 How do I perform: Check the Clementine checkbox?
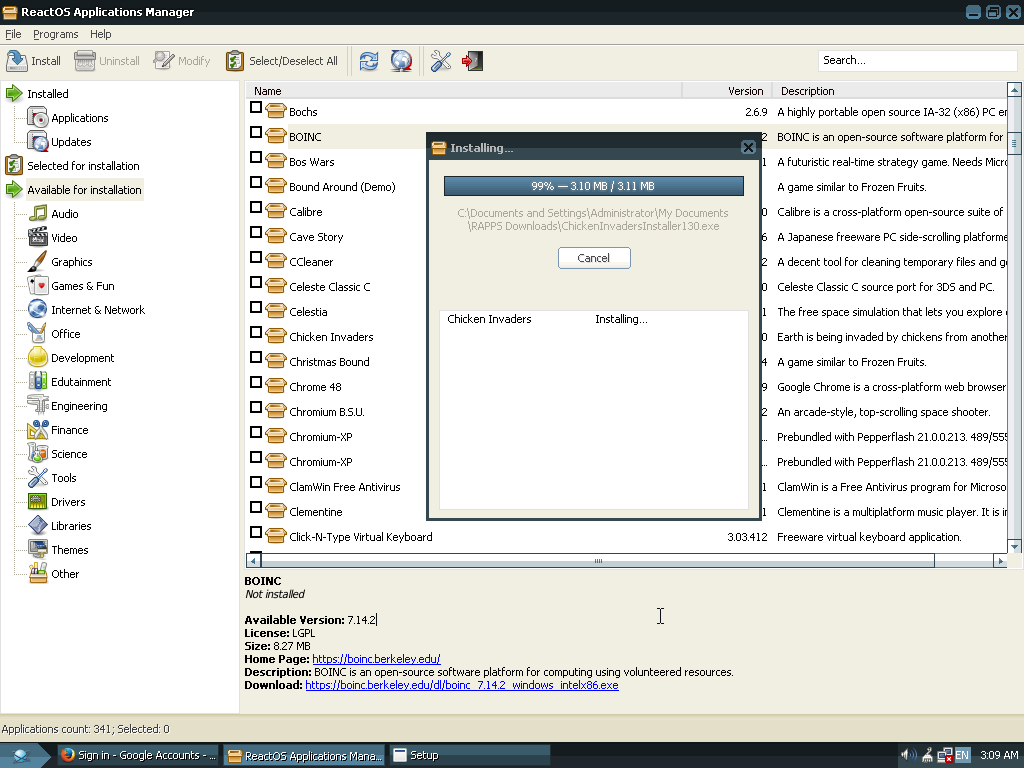[x=256, y=507]
